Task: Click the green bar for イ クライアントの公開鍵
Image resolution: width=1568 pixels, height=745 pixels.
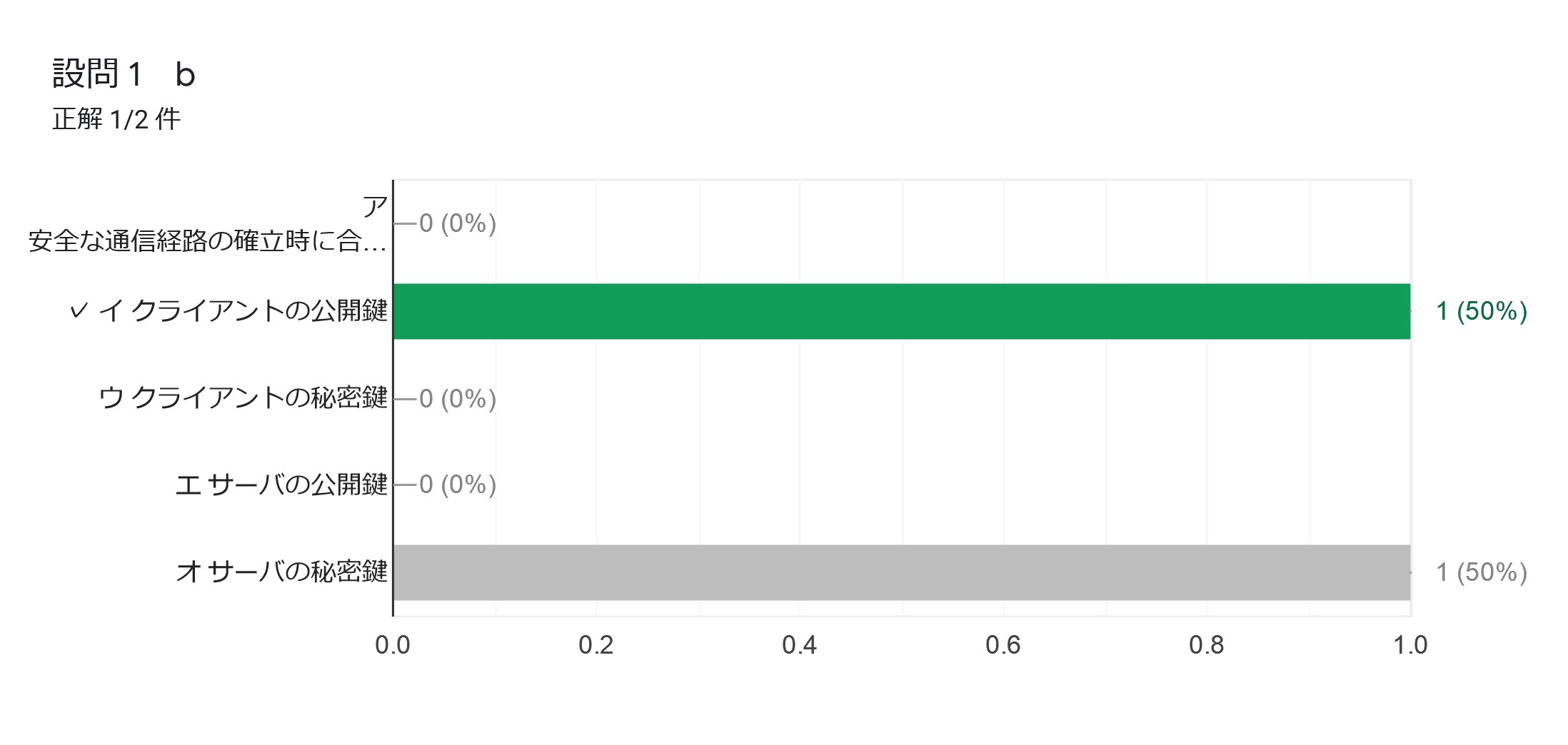Action: [902, 311]
